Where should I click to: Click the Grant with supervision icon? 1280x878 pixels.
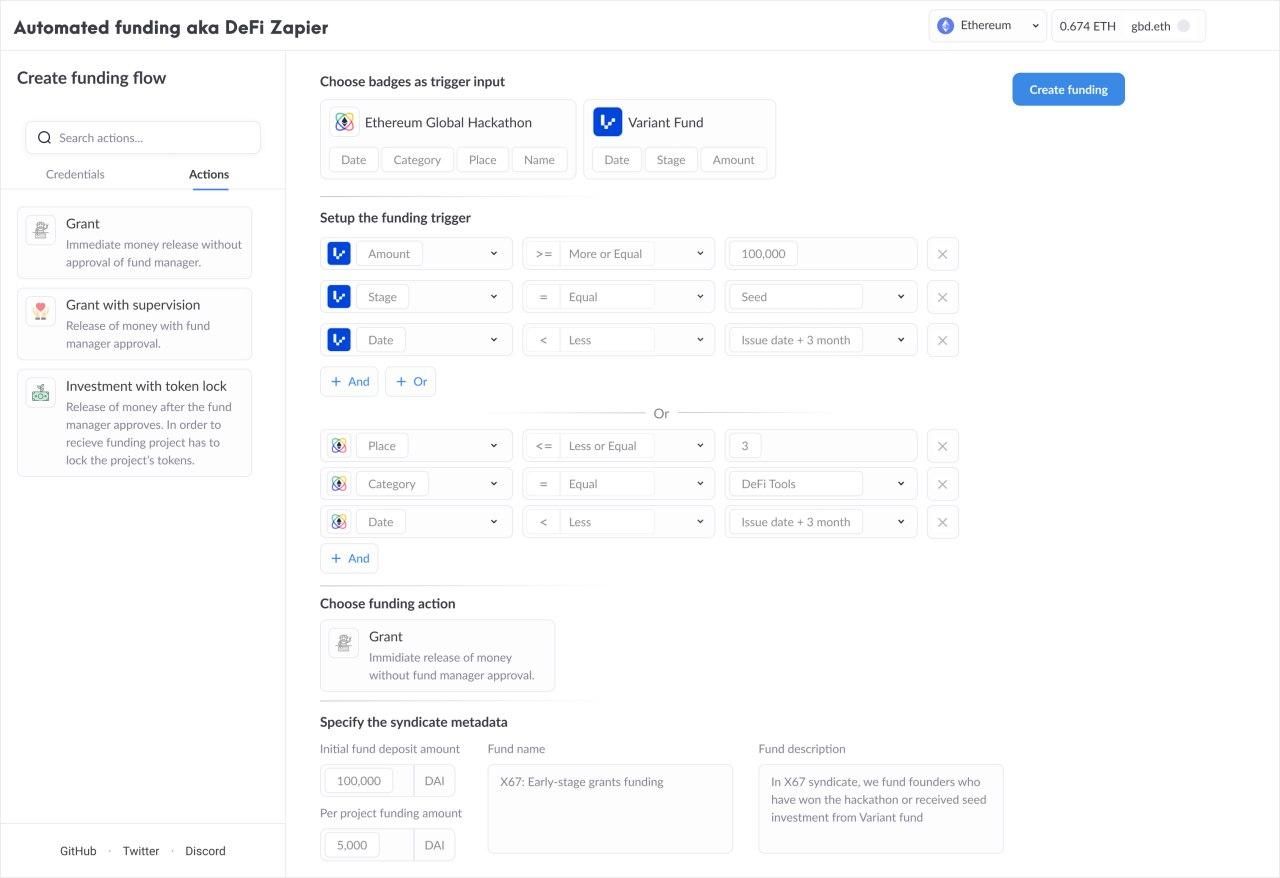(41, 311)
